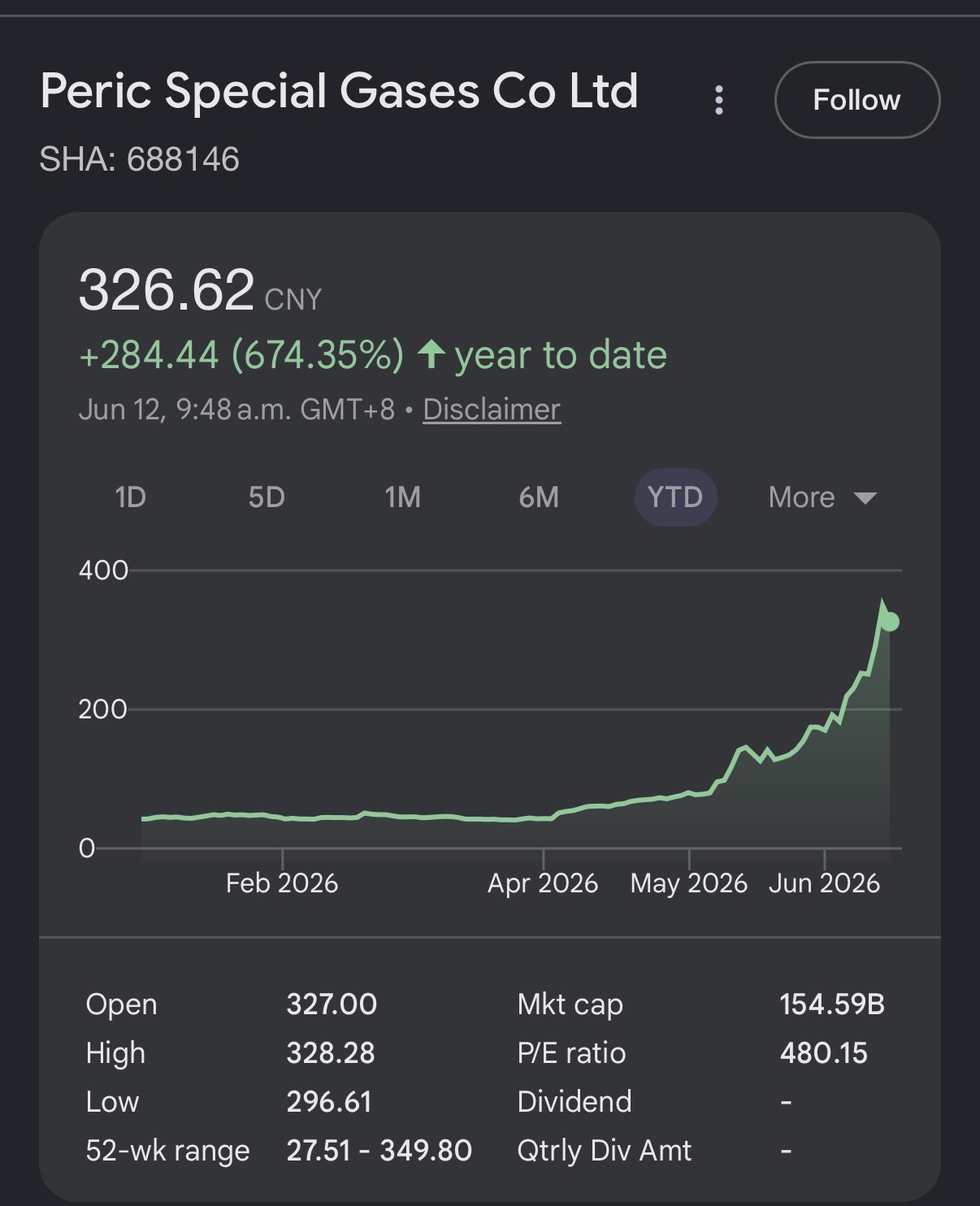The image size is (980, 1206).
Task: Click the SHA: 688146 ticker text
Action: click(x=139, y=159)
